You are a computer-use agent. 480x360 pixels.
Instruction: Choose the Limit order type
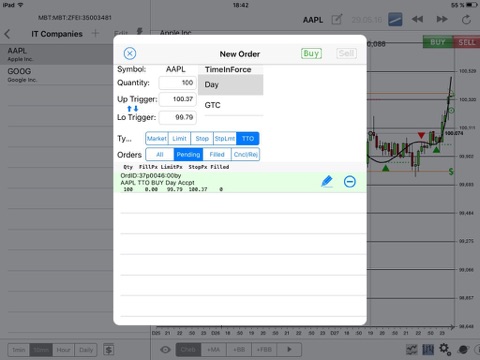(x=179, y=139)
